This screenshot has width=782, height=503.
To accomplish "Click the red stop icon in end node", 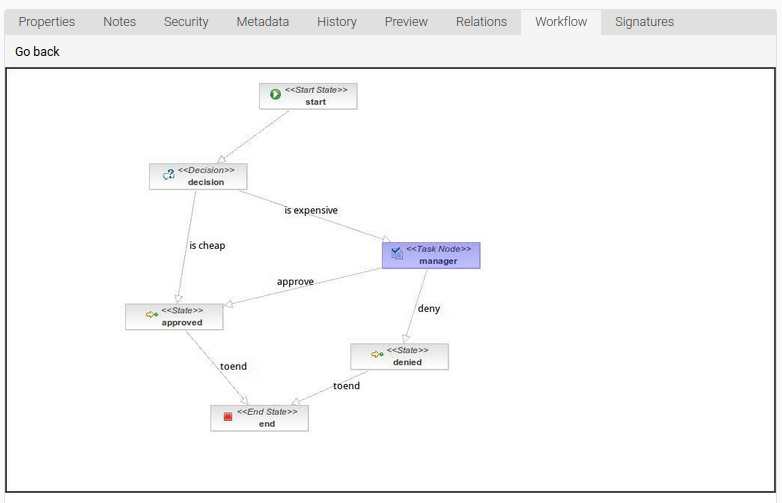I will point(228,416).
